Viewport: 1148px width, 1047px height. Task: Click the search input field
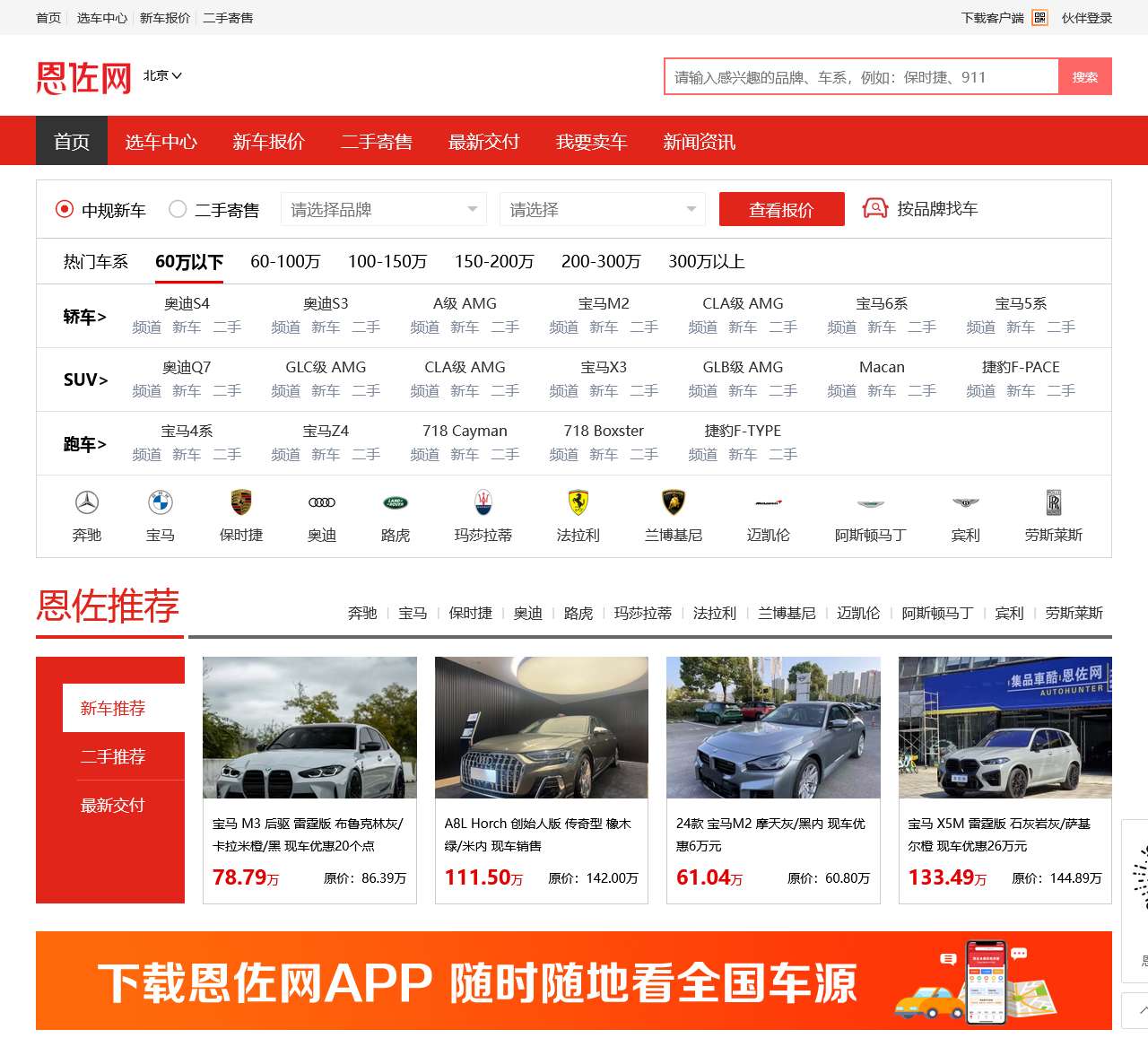(x=861, y=77)
